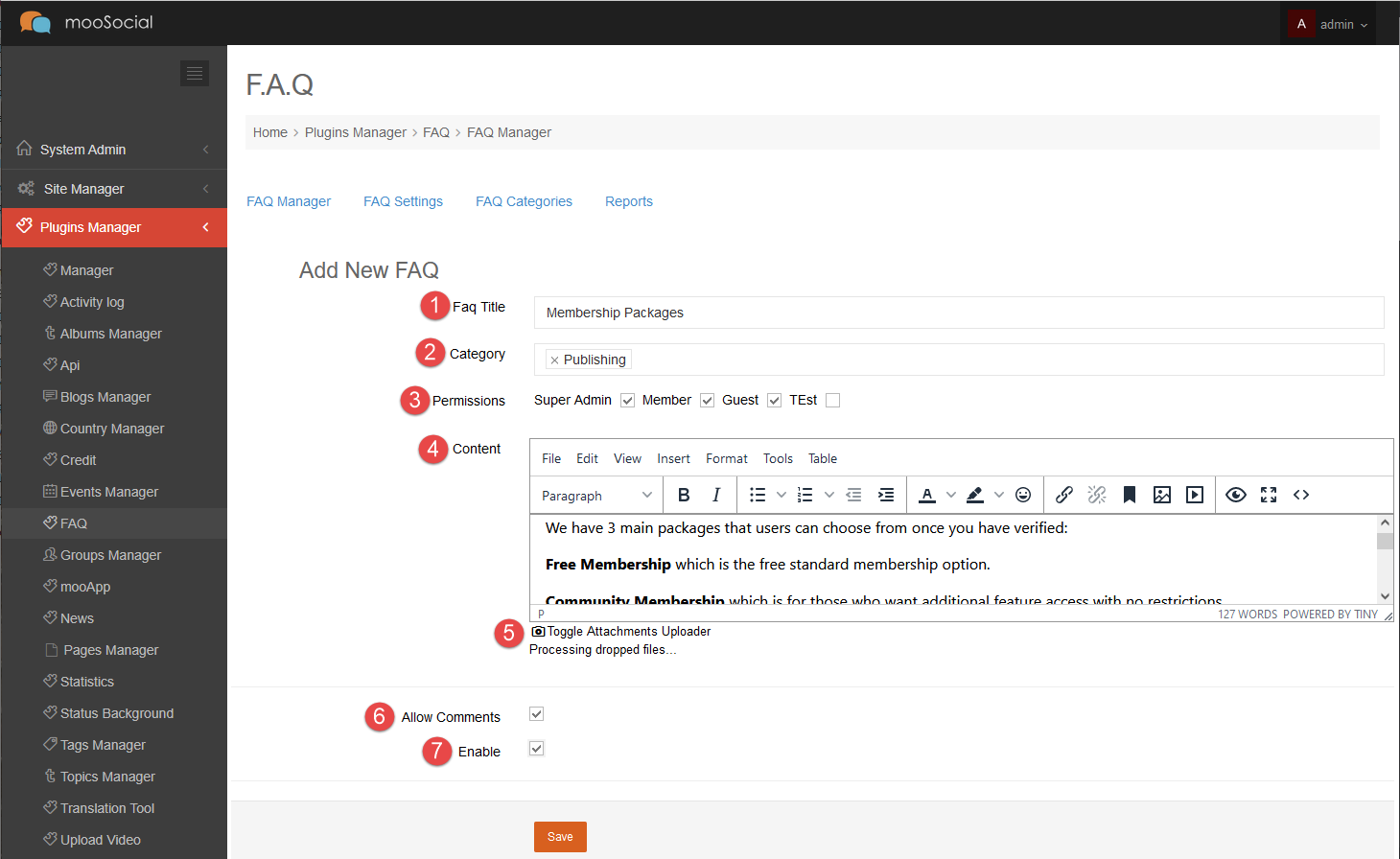The image size is (1400, 859).
Task: Apply background highlight color
Action: click(x=975, y=495)
